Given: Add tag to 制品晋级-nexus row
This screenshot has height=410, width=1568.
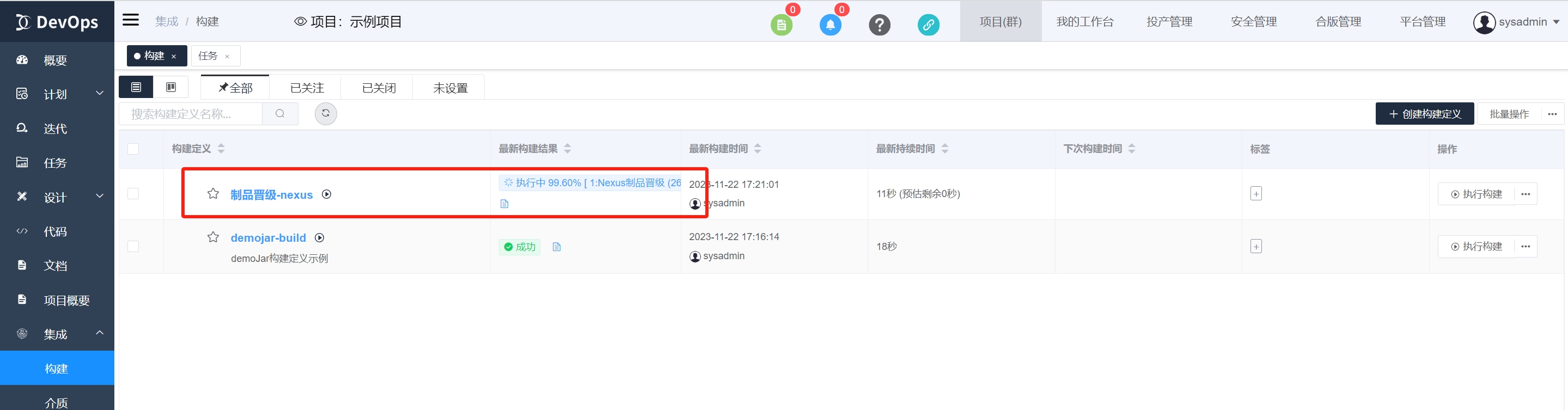Looking at the screenshot, I should pyautogui.click(x=1256, y=194).
